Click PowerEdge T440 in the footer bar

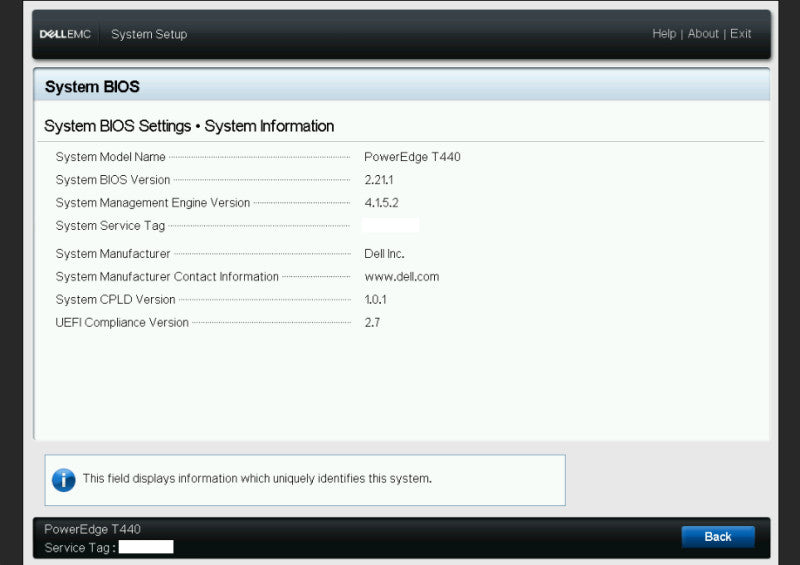[92, 529]
